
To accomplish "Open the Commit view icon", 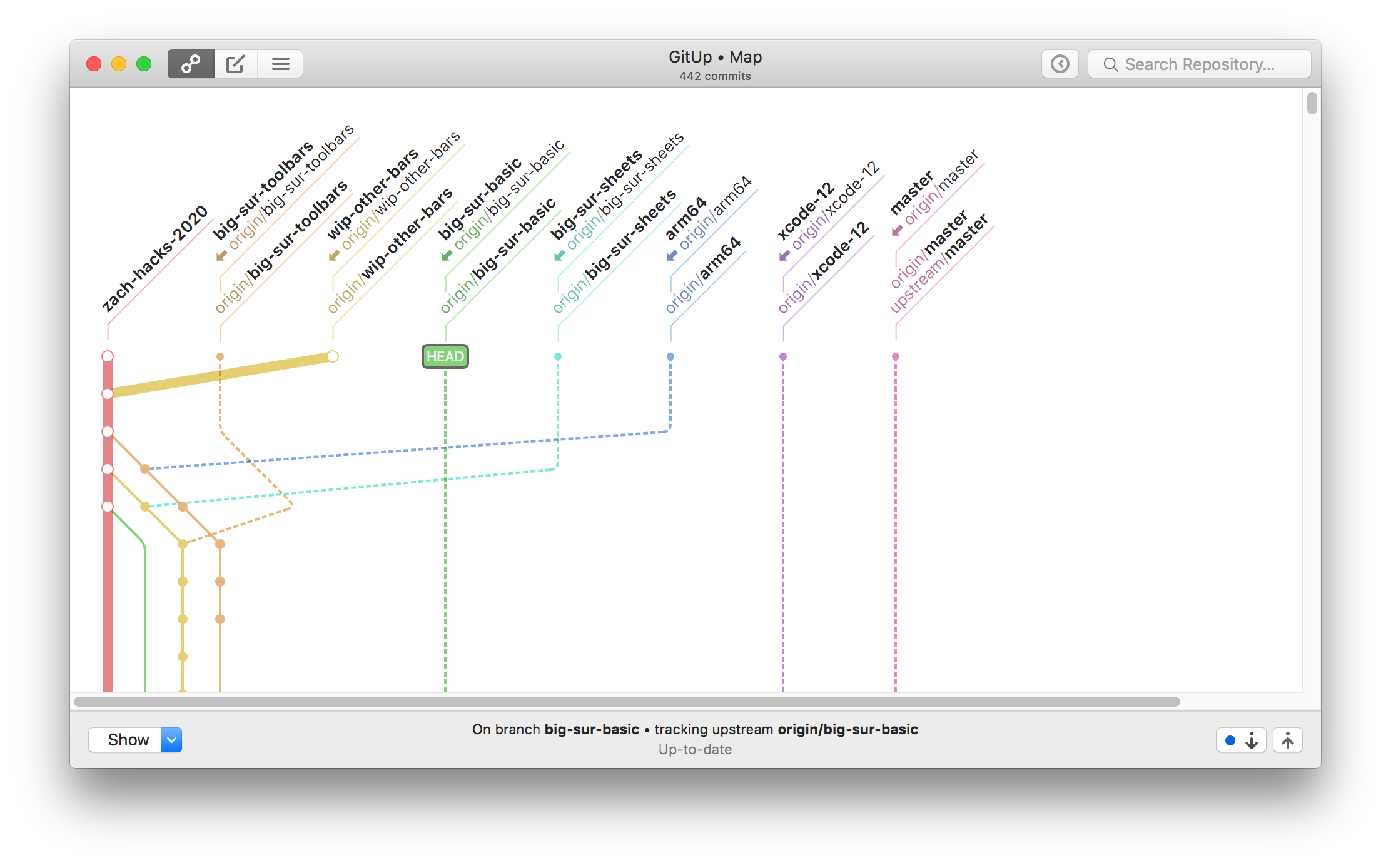I will (236, 64).
